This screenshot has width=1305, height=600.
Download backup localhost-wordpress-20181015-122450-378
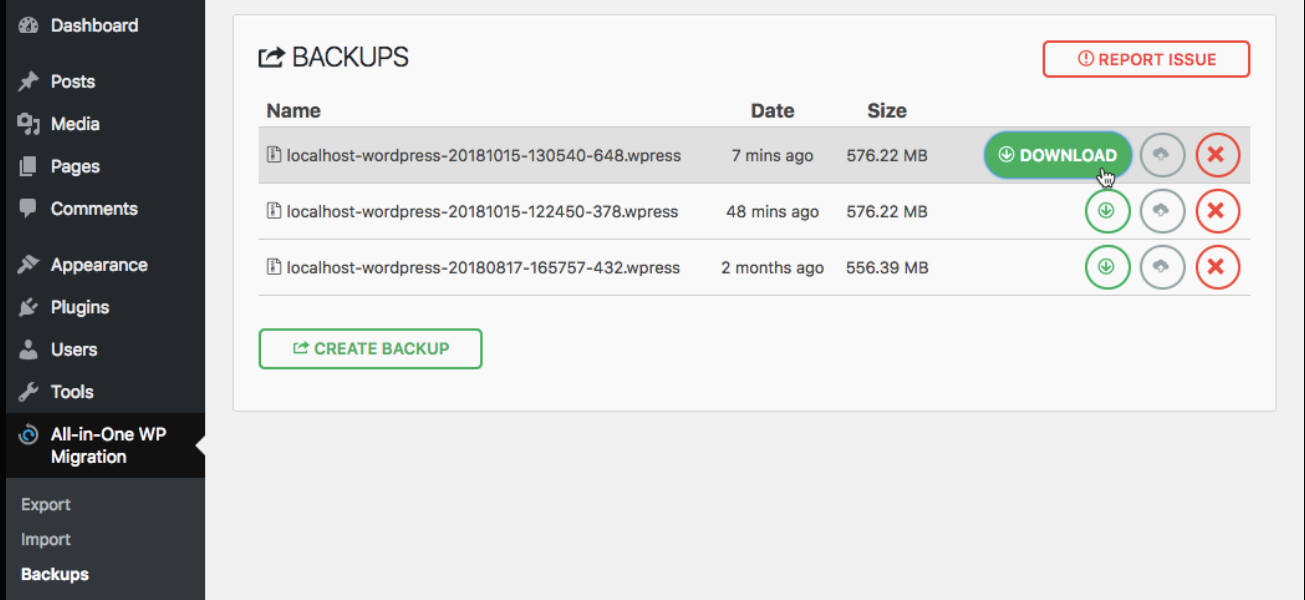[x=1107, y=211]
